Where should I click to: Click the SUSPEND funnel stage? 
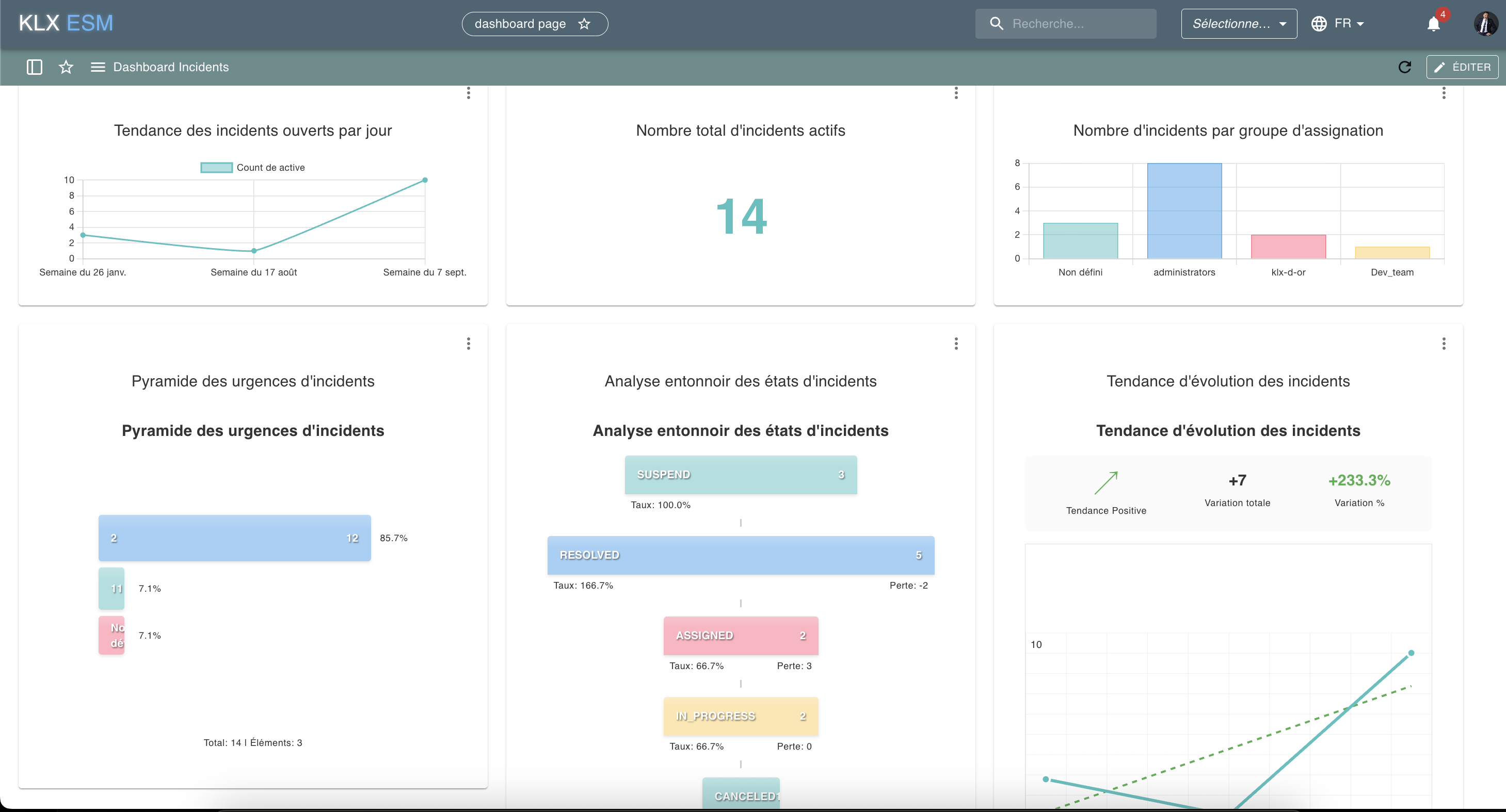[741, 474]
